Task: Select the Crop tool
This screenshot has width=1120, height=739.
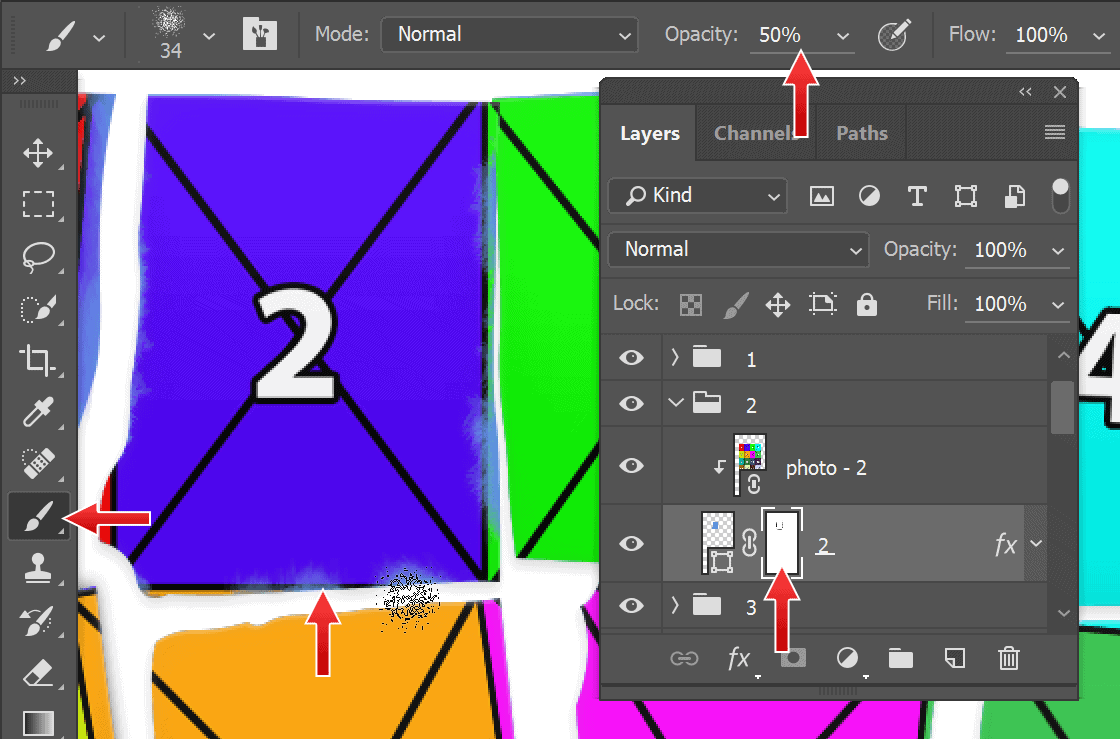Action: (x=38, y=361)
